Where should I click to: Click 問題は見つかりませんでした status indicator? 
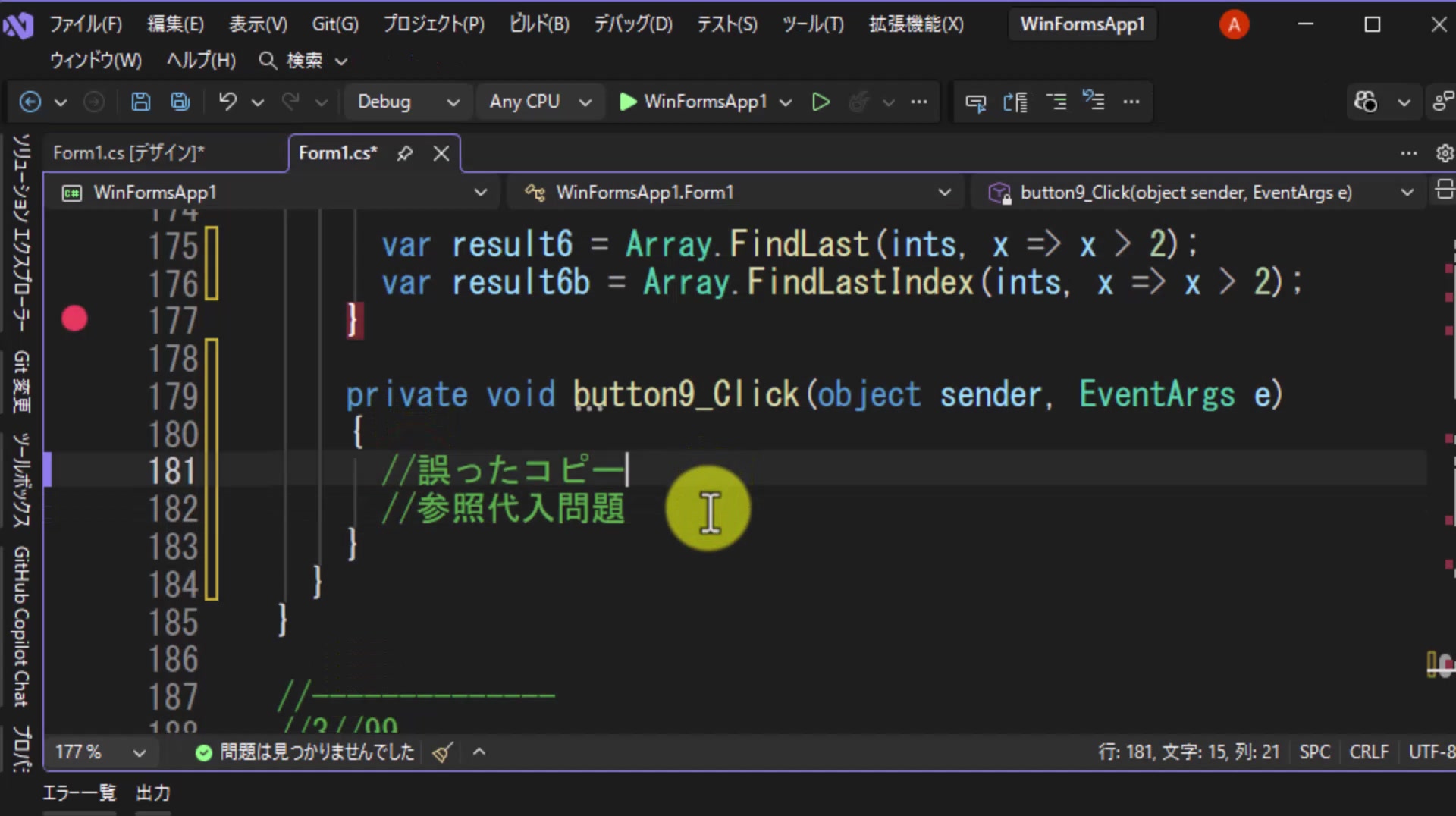(x=305, y=752)
